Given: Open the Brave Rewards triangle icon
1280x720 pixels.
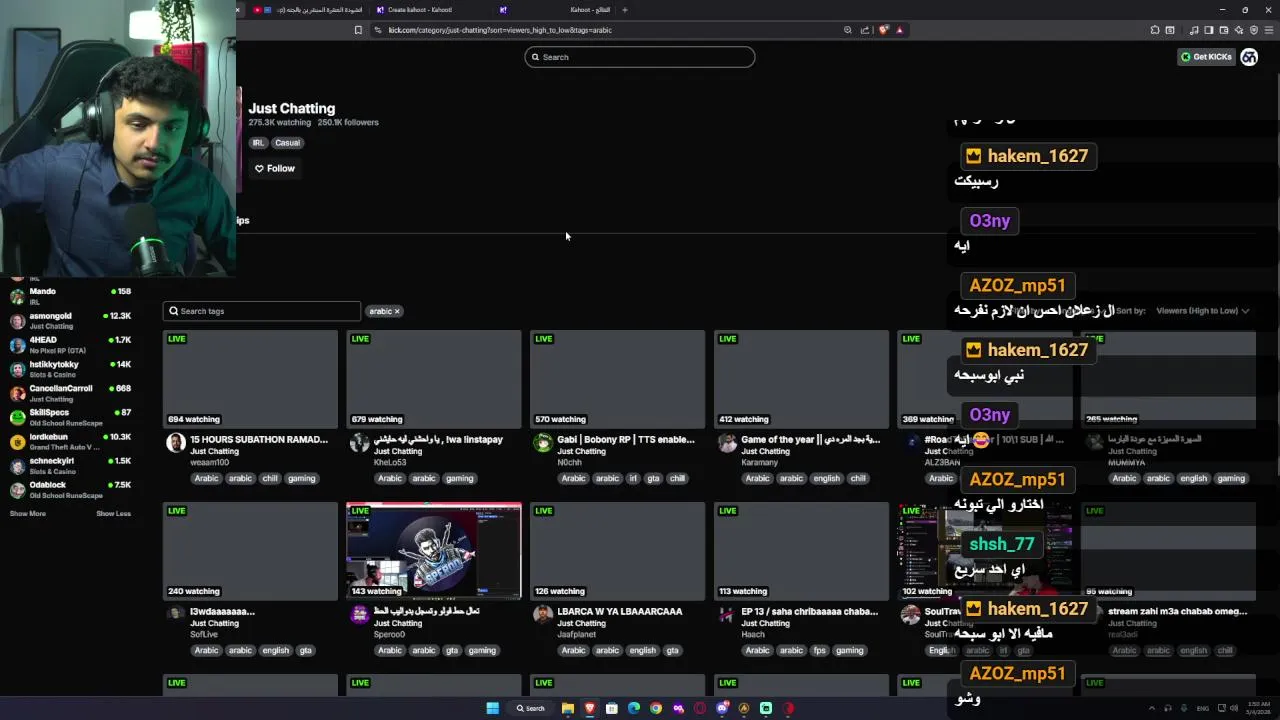Looking at the screenshot, I should pyautogui.click(x=899, y=30).
